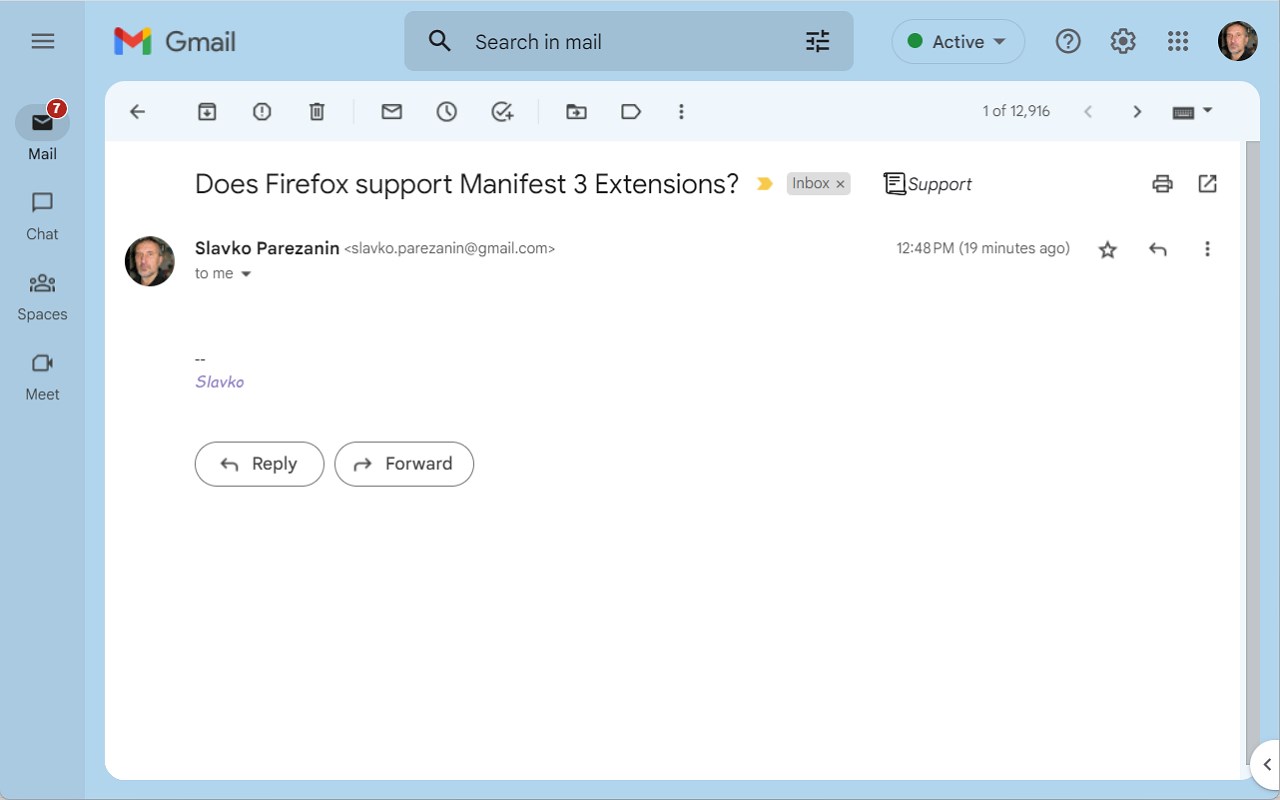Open the Move to folder icon
The width and height of the screenshot is (1280, 800).
pyautogui.click(x=576, y=112)
